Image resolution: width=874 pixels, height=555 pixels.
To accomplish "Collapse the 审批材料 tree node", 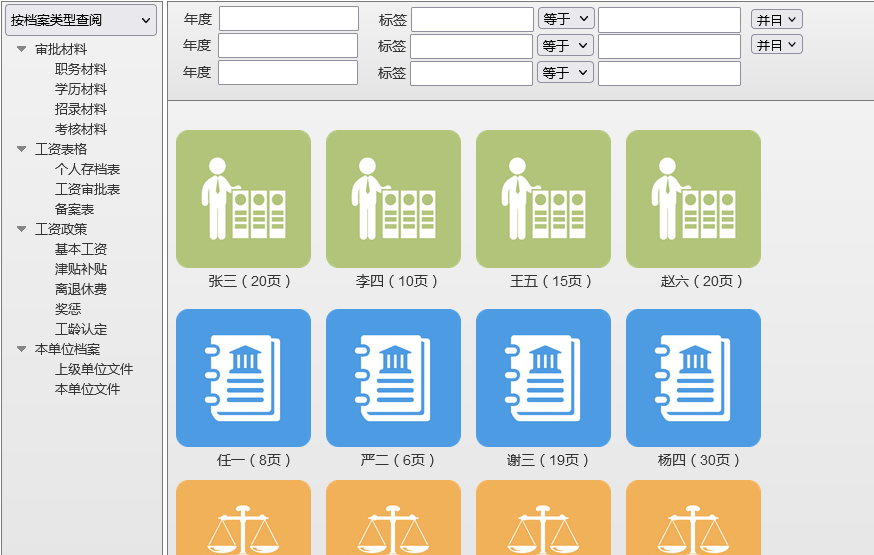I will coord(21,49).
